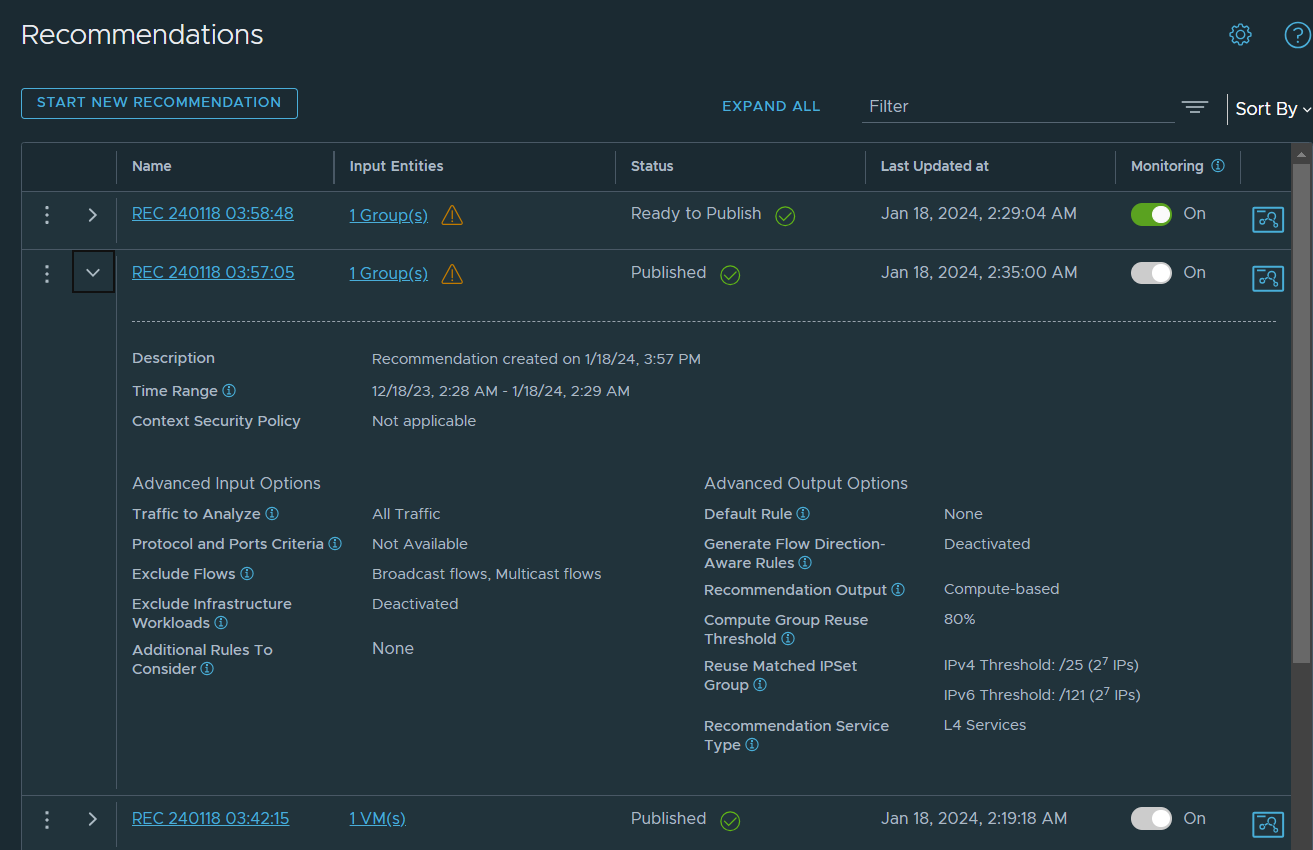The height and width of the screenshot is (850, 1313).
Task: Open 1 Group(s) link in REC 240118 03:58:48 row
Action: click(x=389, y=215)
